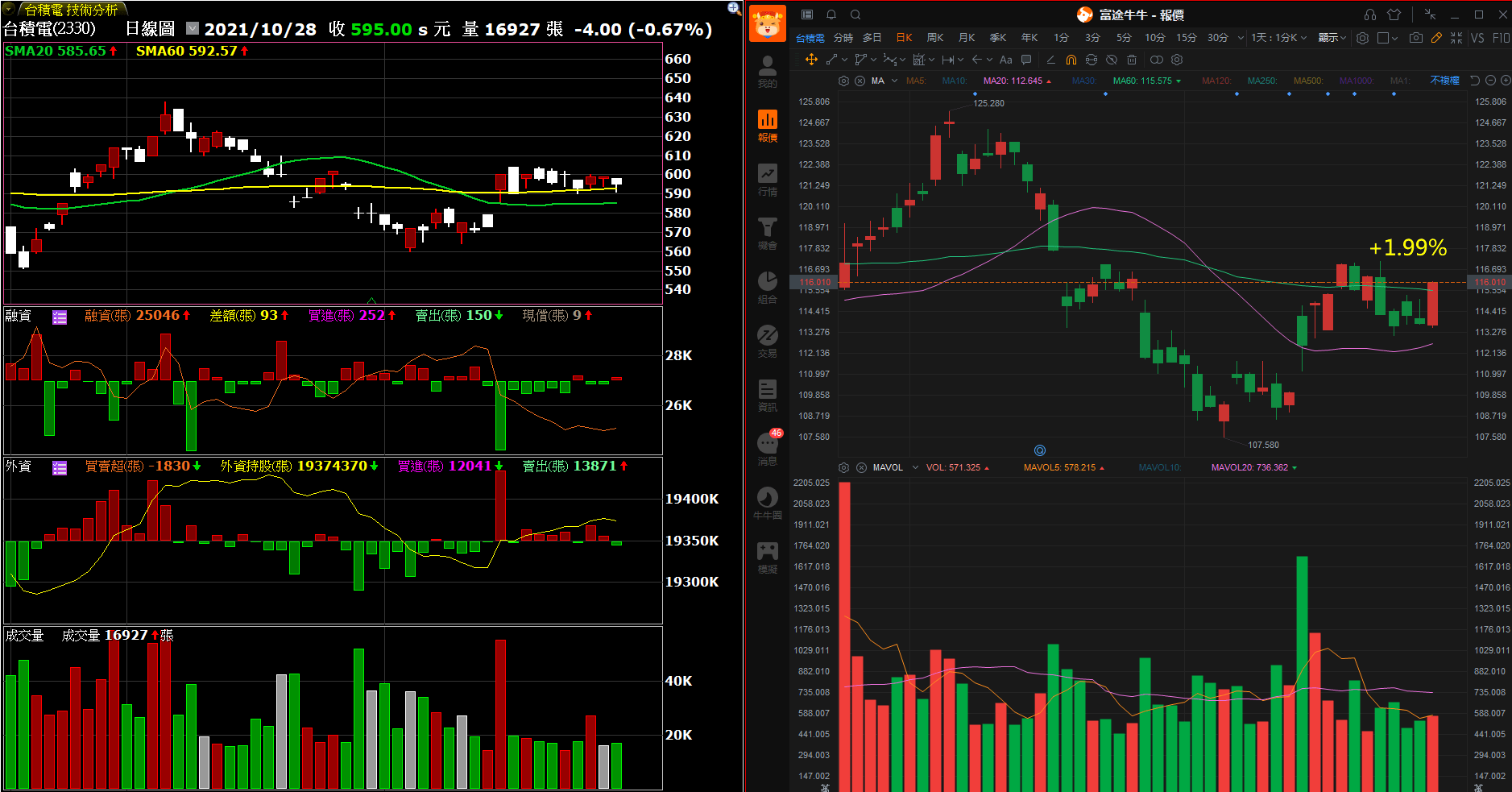
Task: Switch to 周K weekly chart tab
Action: tap(934, 38)
